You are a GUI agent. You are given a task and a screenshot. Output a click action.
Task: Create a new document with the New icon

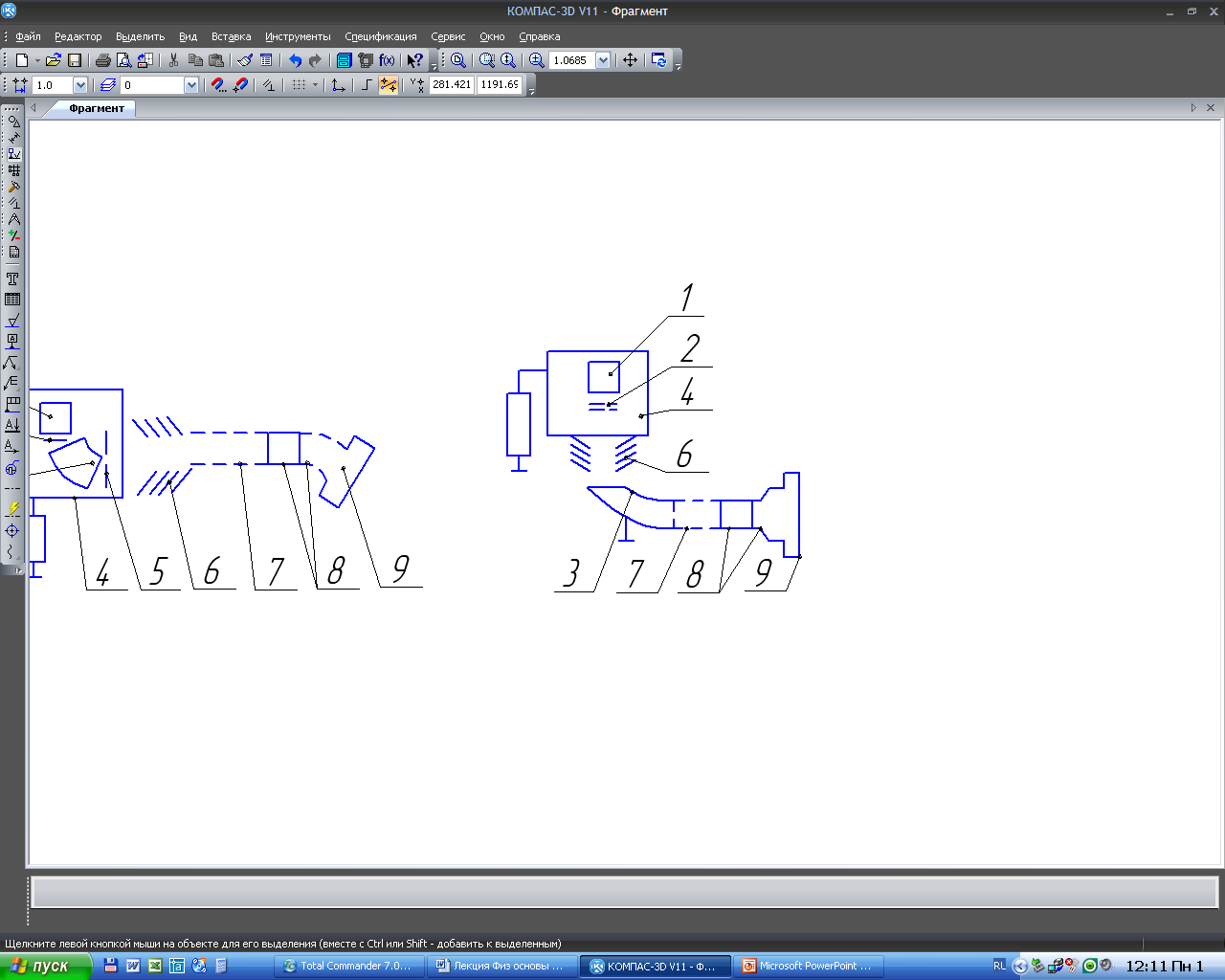[x=21, y=60]
